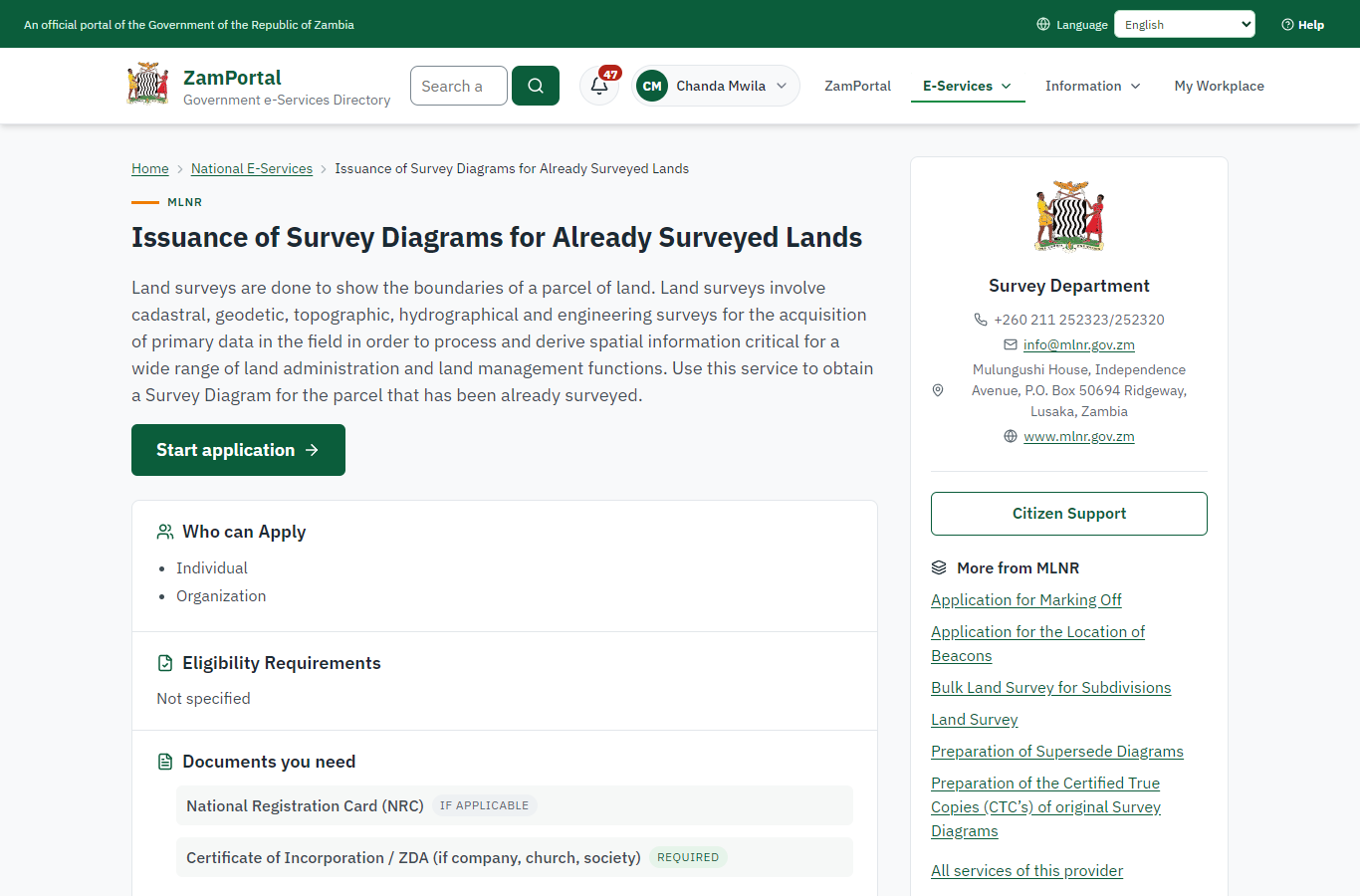
Task: Visit the www.mlnr.gov.zm website link
Action: click(1079, 436)
